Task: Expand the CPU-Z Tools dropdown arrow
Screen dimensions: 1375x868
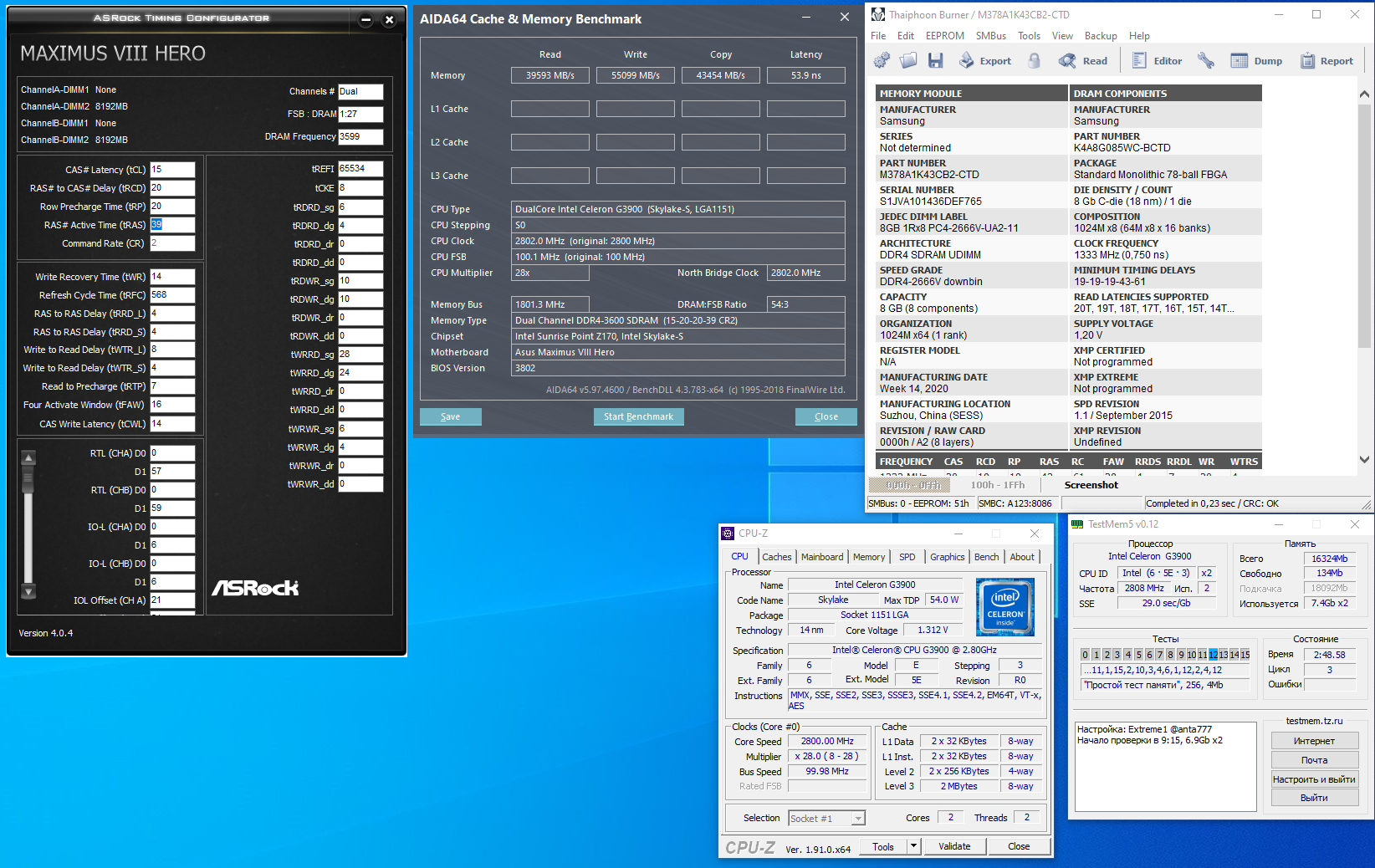Action: coord(913,846)
